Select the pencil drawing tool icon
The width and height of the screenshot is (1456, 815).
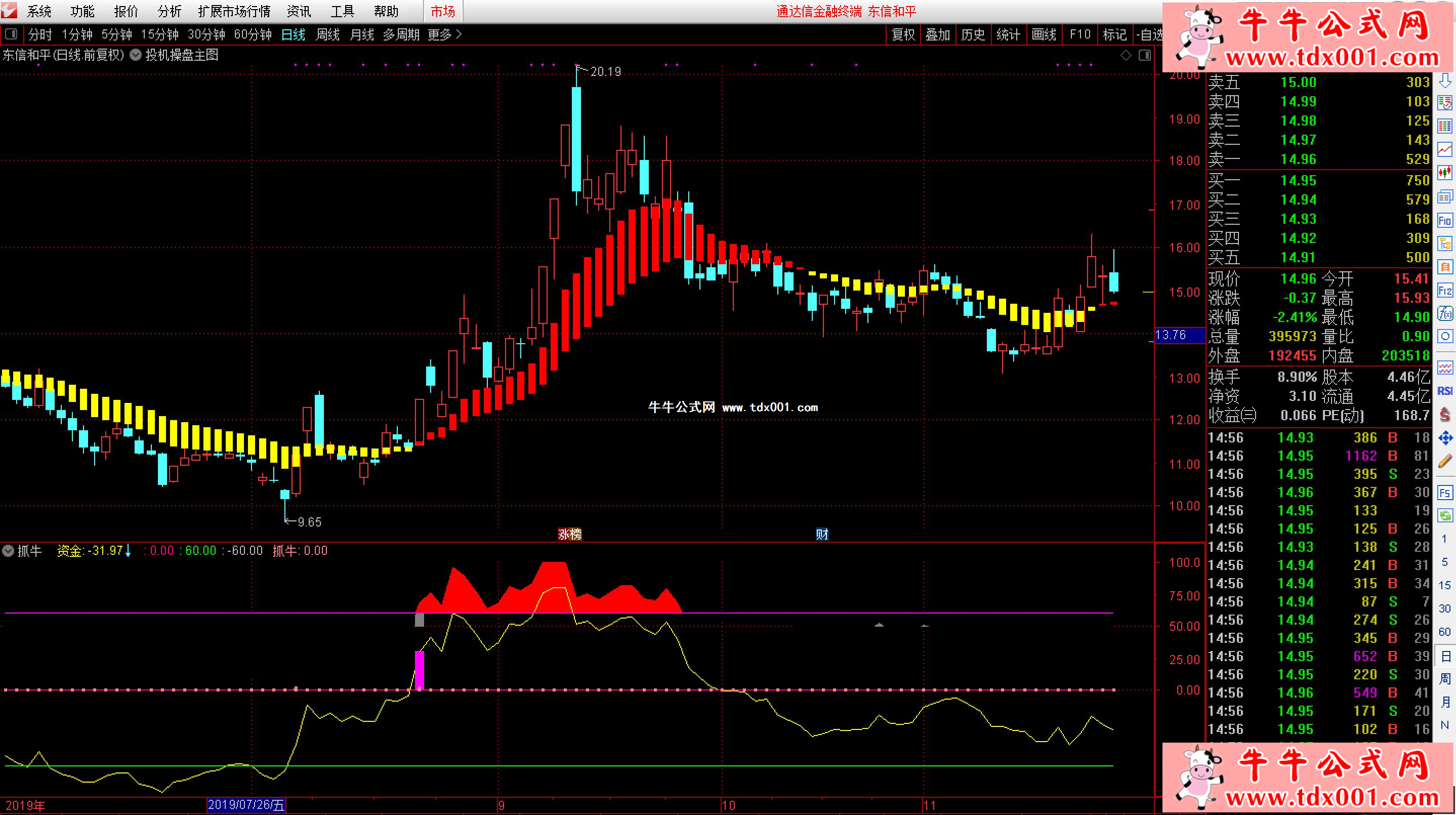(x=1445, y=461)
